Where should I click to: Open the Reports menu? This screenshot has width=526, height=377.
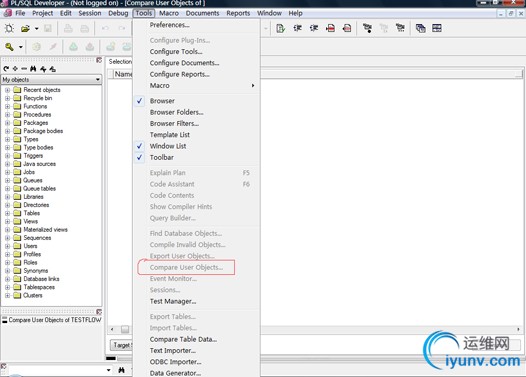pos(238,13)
